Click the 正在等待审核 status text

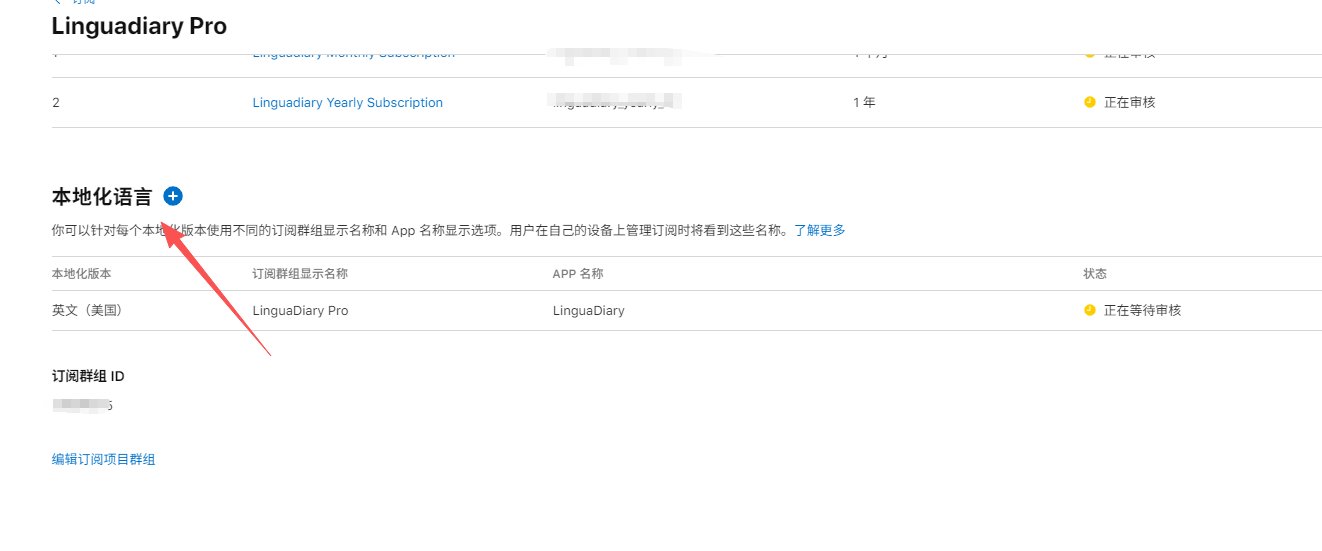1142,310
